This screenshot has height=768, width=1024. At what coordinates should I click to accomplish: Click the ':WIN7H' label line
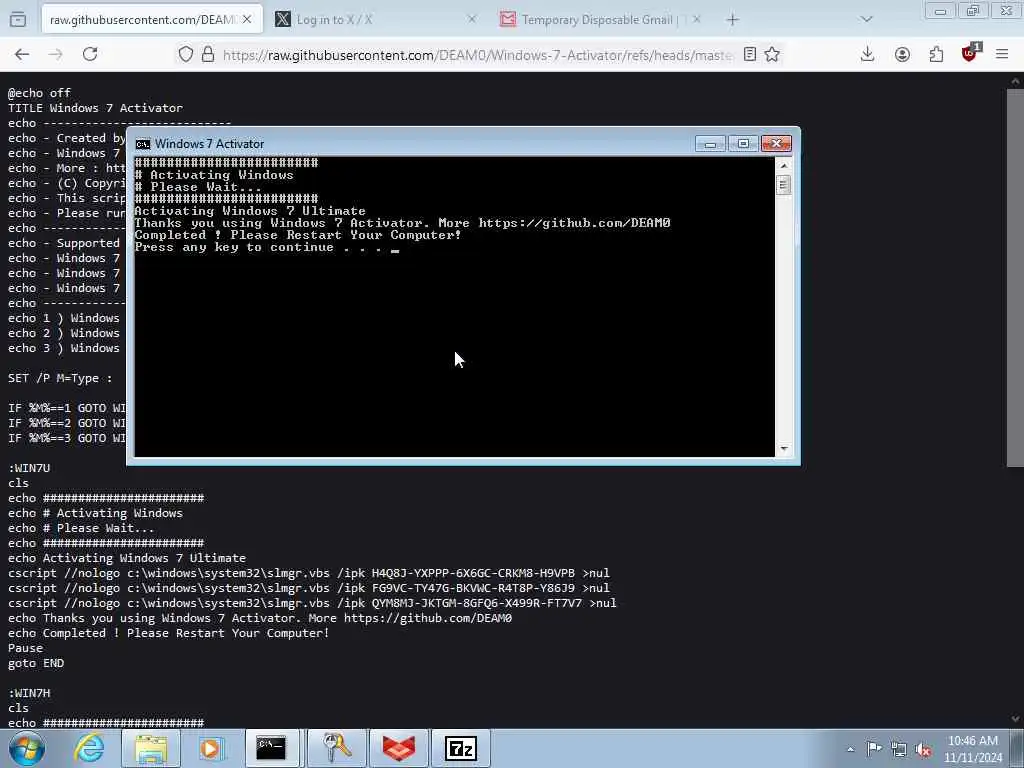tap(29, 693)
